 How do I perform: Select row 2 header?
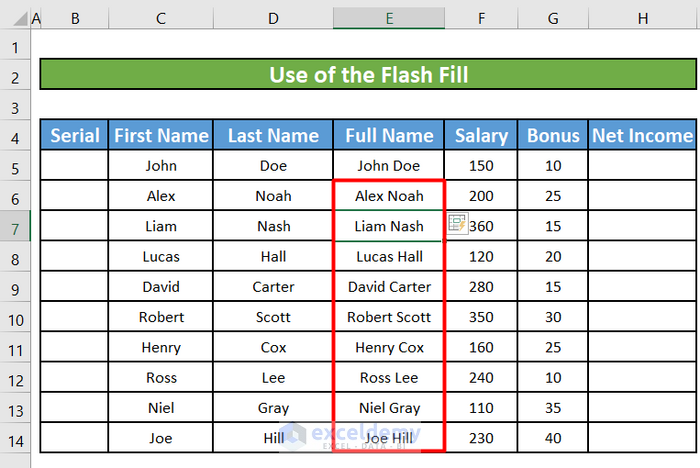[x=16, y=76]
